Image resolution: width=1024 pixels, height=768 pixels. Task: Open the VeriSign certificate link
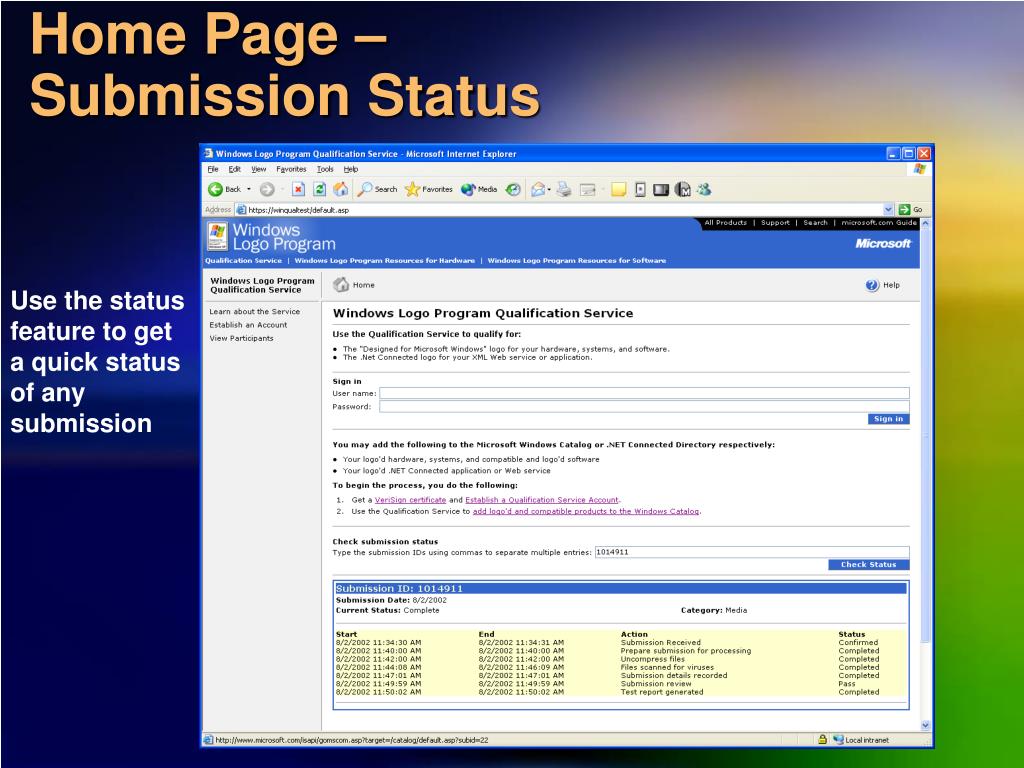pos(410,500)
